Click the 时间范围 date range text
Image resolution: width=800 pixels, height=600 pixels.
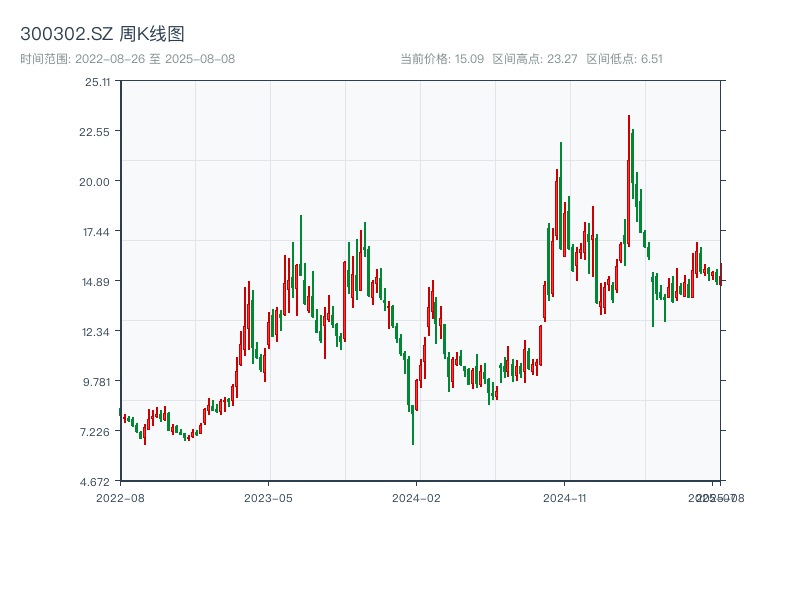pos(127,59)
